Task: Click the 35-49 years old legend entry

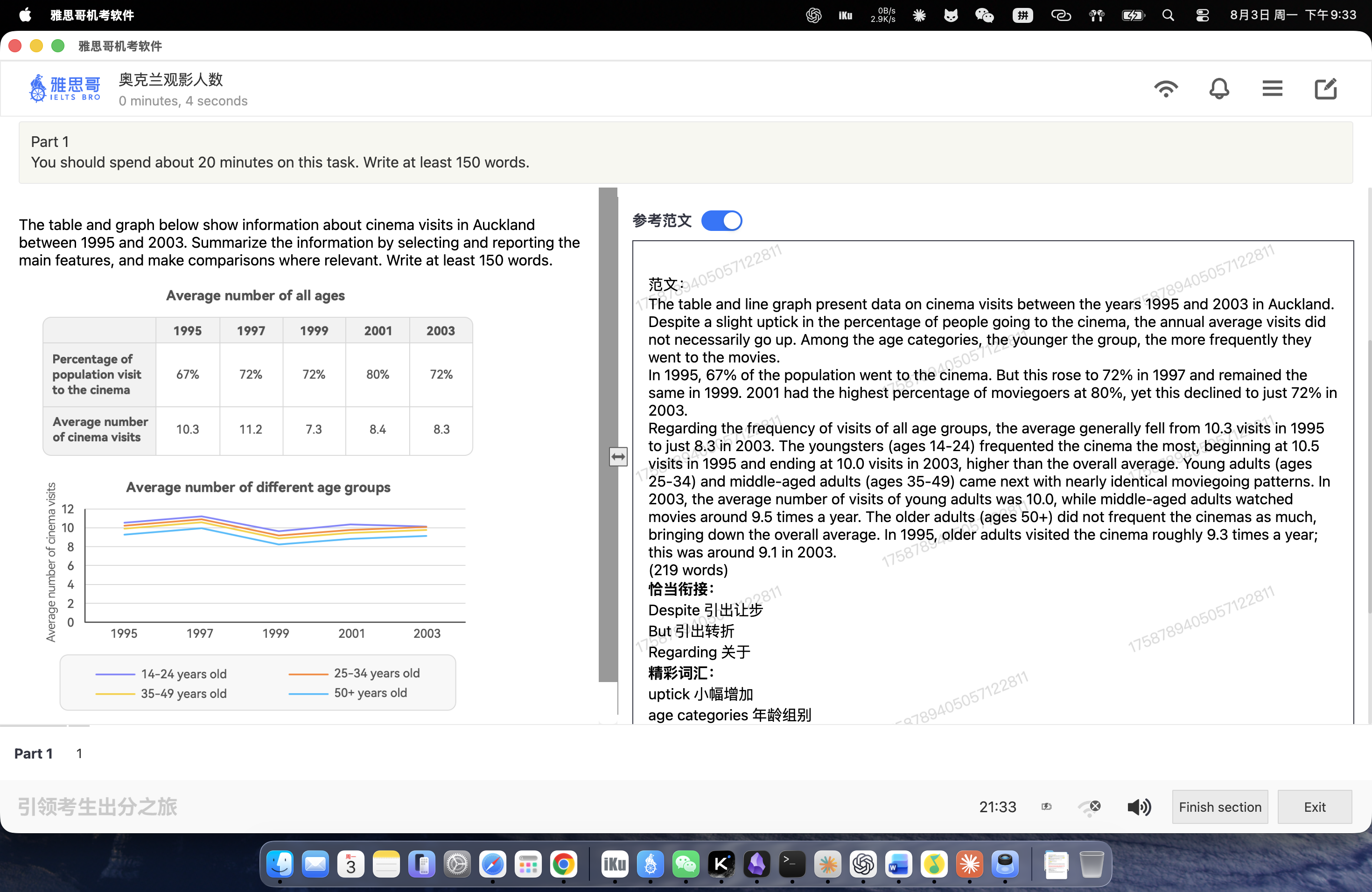Action: click(161, 693)
